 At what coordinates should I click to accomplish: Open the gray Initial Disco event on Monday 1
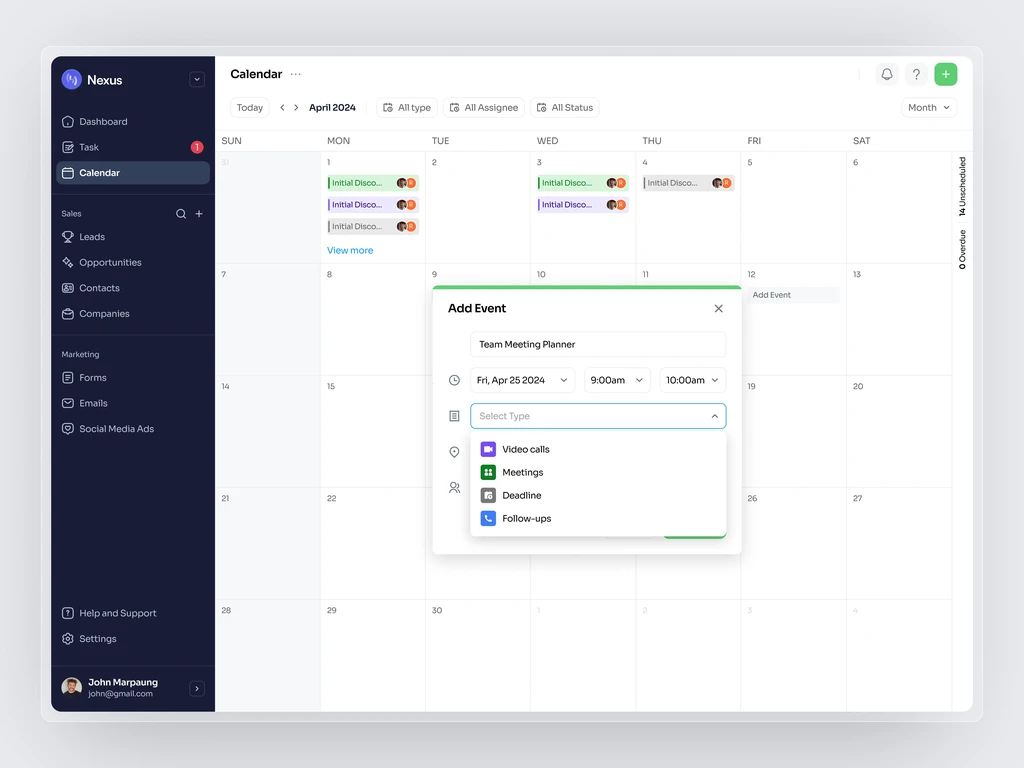[x=373, y=227]
